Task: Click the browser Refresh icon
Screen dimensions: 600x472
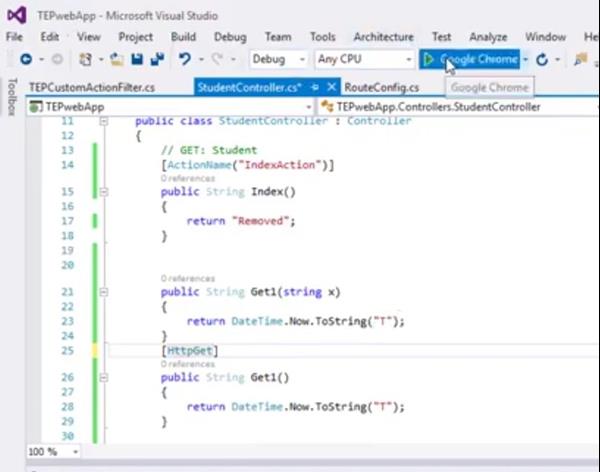Action: pyautogui.click(x=542, y=60)
